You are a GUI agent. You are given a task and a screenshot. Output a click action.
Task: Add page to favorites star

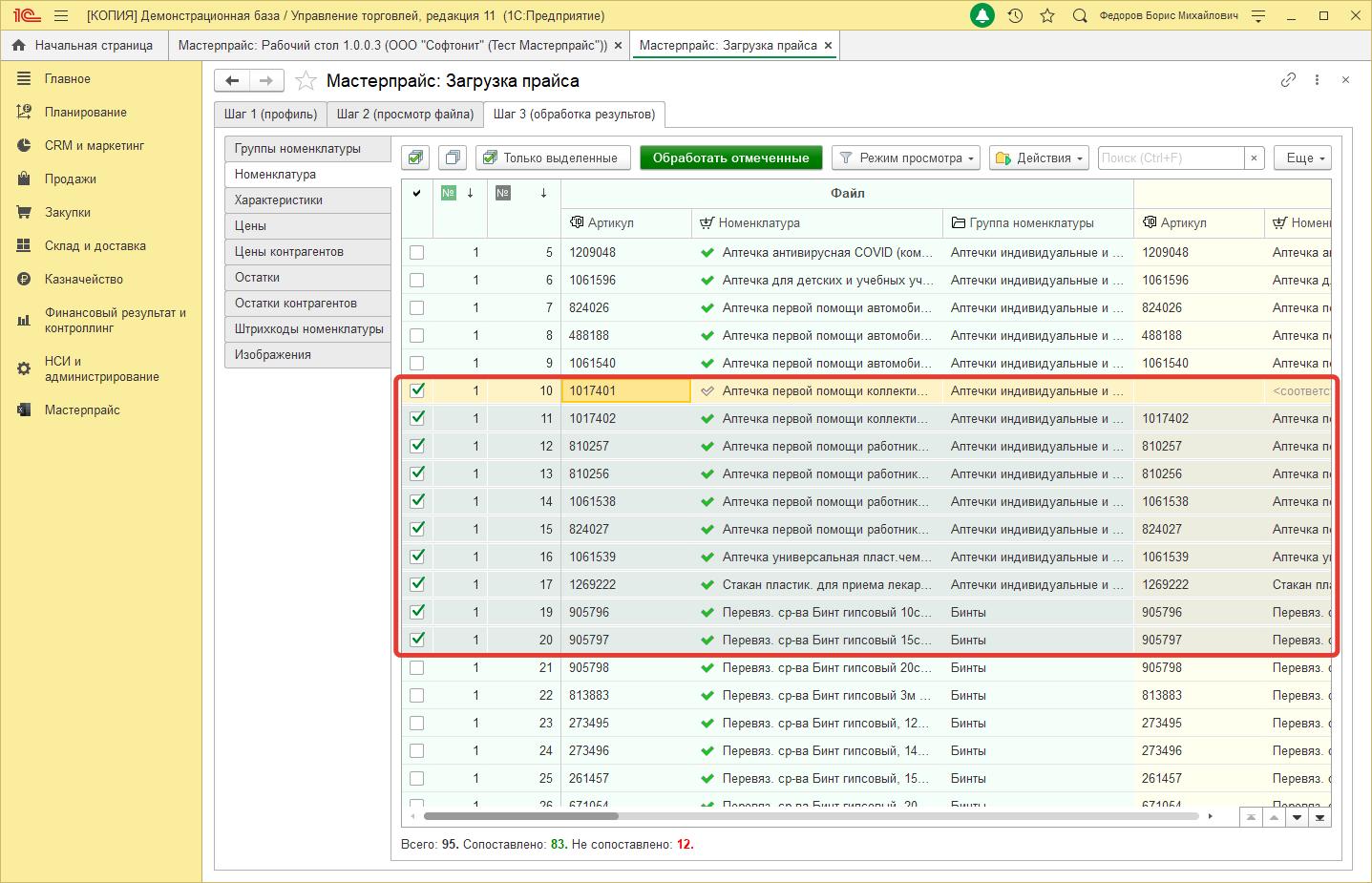(x=306, y=81)
